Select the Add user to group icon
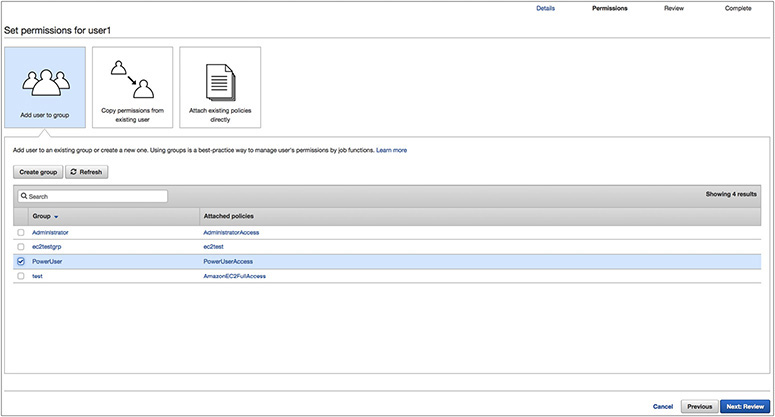 click(x=44, y=80)
